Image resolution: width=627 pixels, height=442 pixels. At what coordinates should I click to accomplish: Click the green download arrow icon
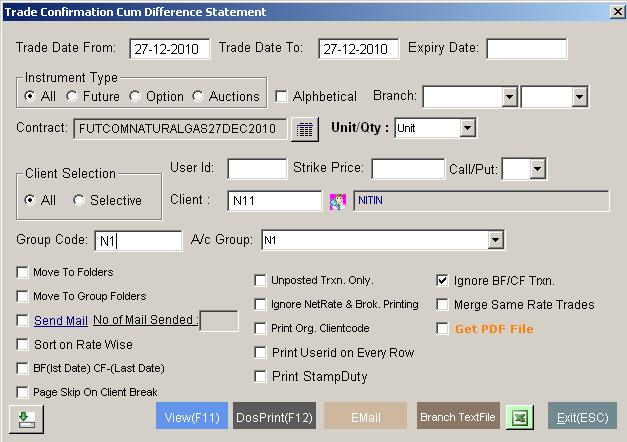(x=23, y=418)
